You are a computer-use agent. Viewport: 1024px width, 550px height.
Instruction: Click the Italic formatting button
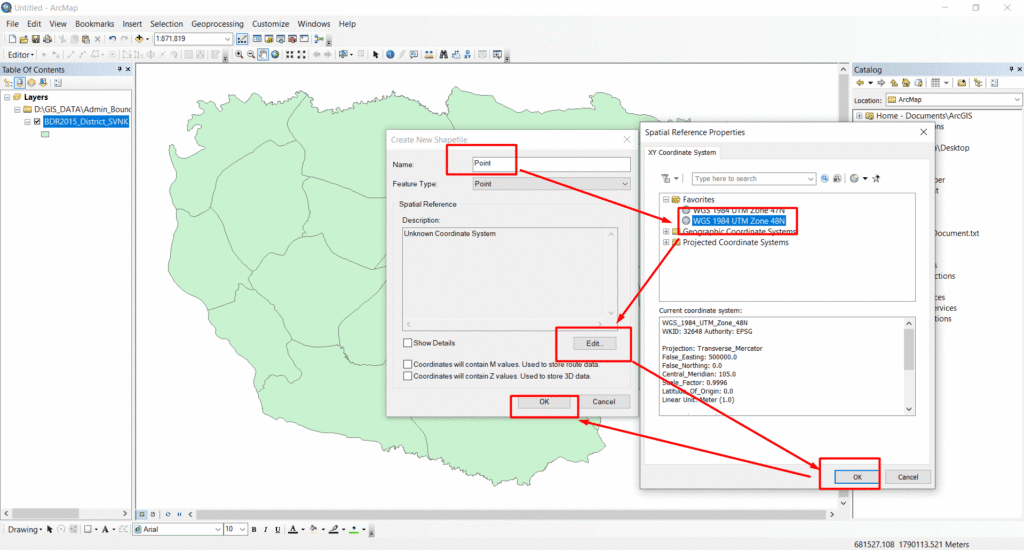(x=266, y=530)
